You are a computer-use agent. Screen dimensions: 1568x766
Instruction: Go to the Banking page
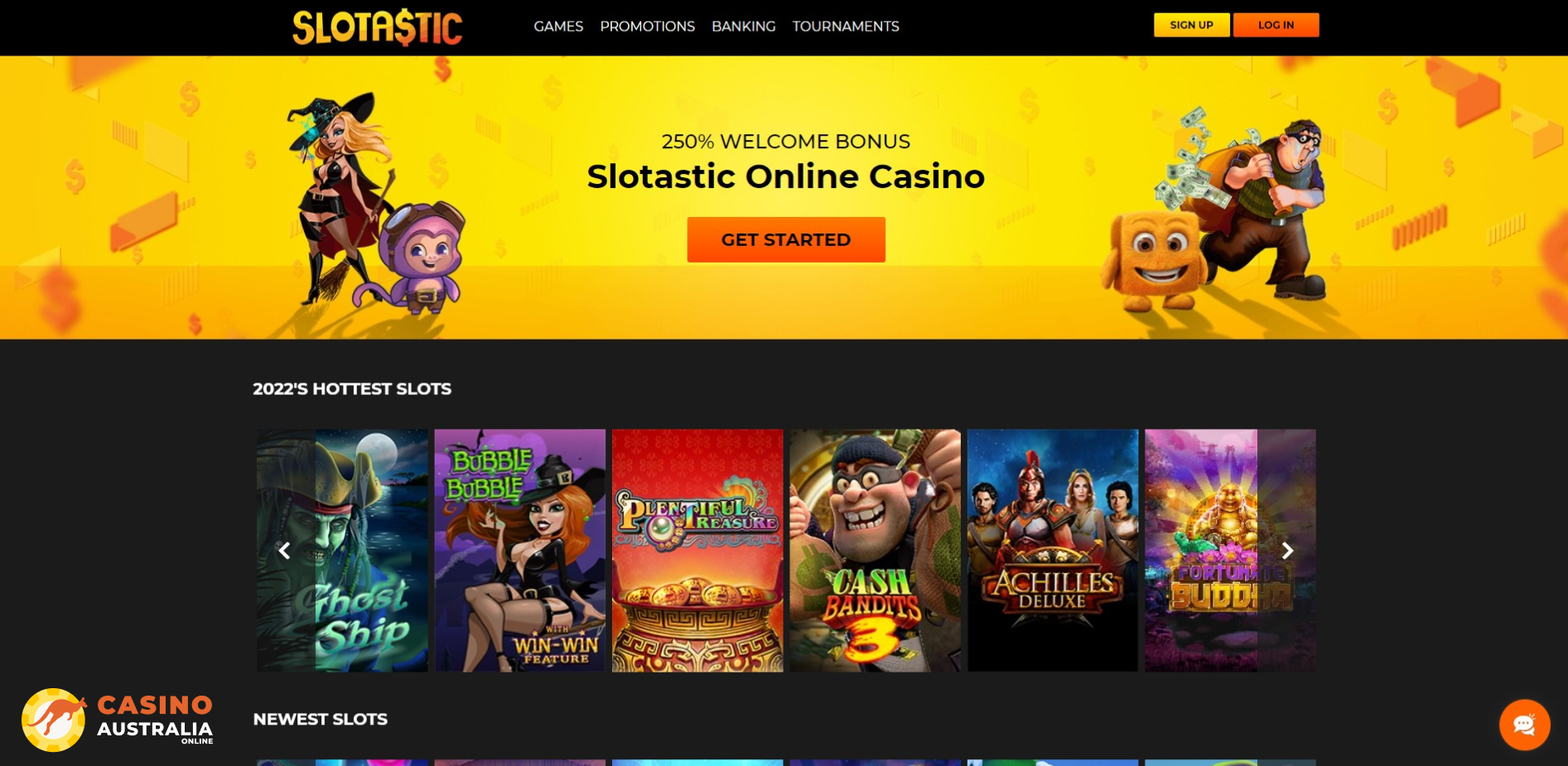744,26
